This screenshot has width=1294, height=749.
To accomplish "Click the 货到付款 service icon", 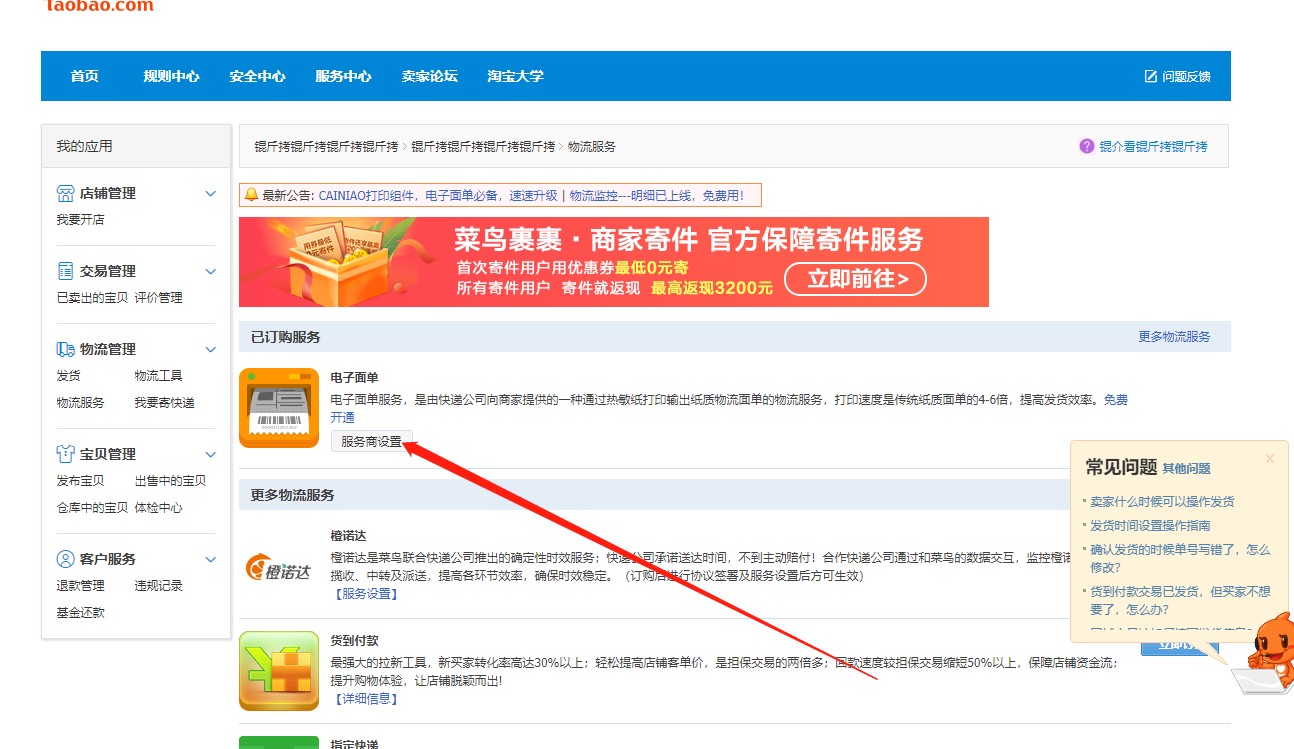I will point(279,671).
